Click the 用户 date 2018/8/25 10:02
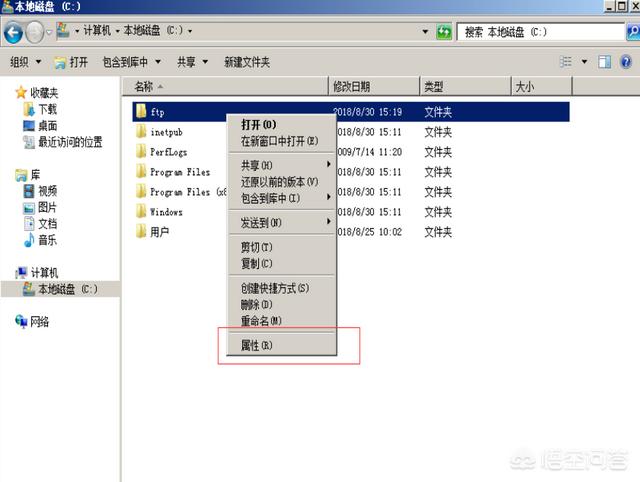 coord(370,232)
